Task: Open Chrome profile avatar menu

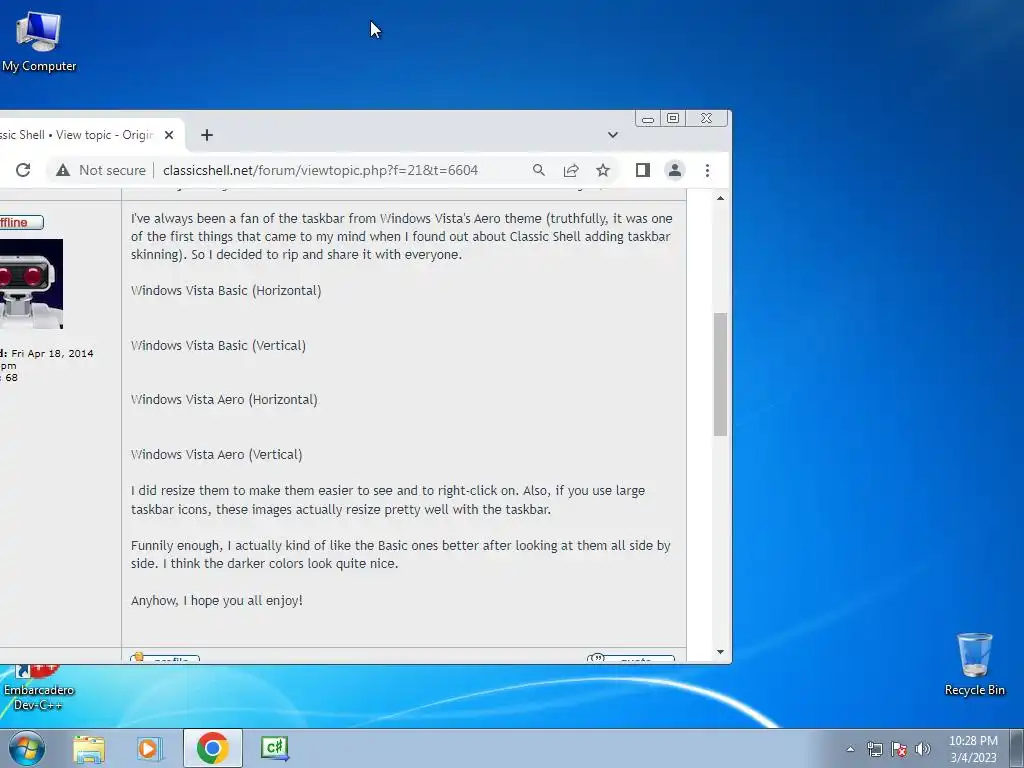Action: click(x=675, y=170)
